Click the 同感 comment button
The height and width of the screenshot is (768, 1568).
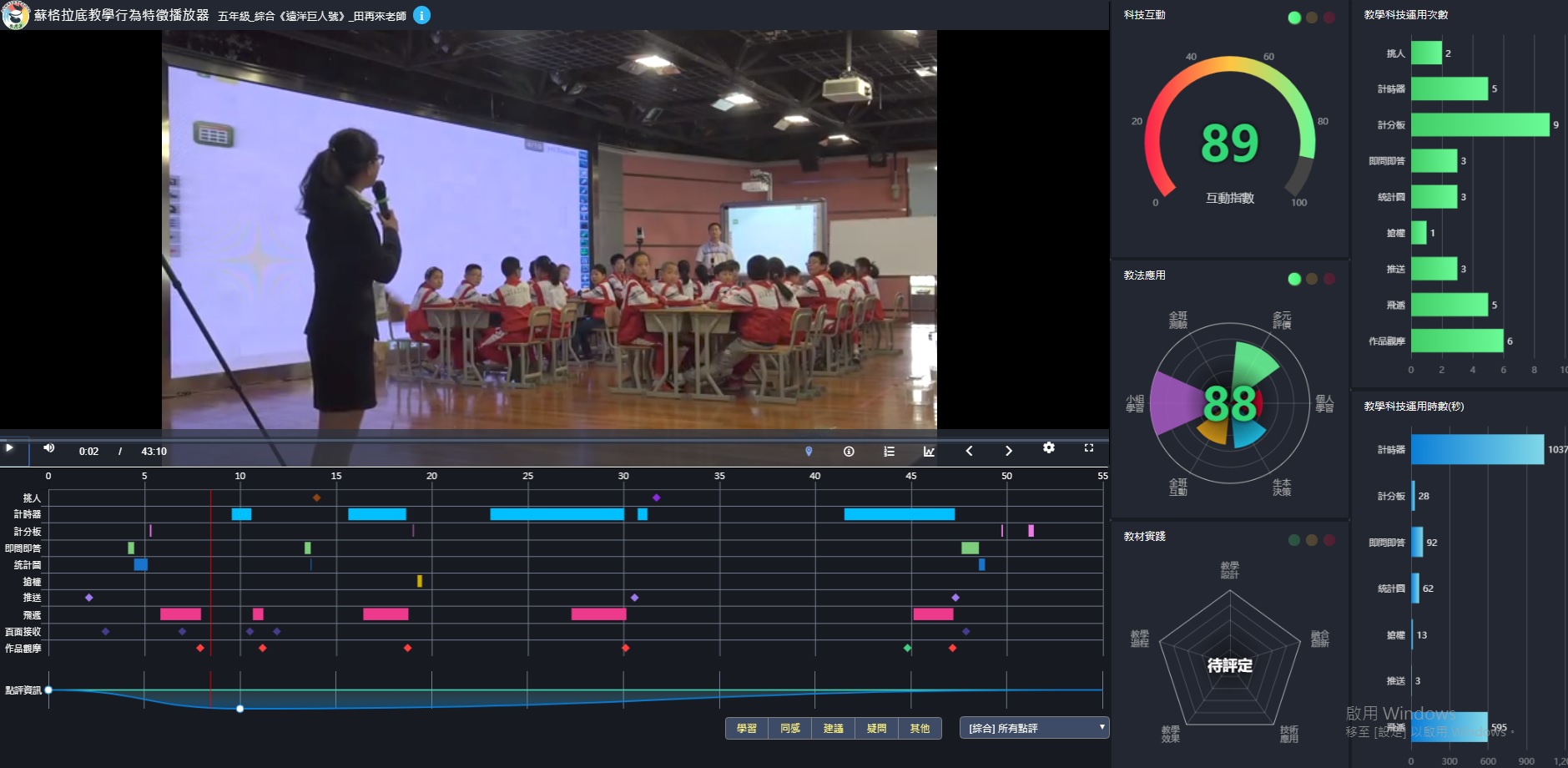tap(790, 728)
